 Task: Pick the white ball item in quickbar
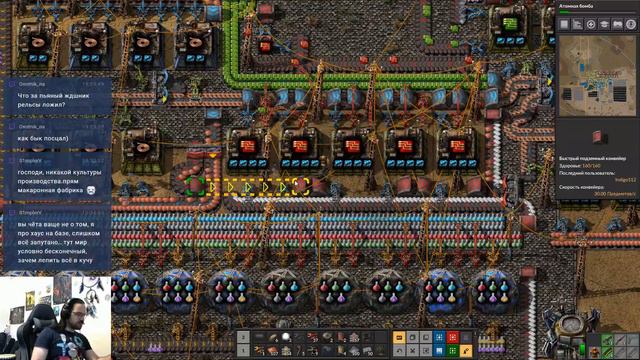click(286, 337)
